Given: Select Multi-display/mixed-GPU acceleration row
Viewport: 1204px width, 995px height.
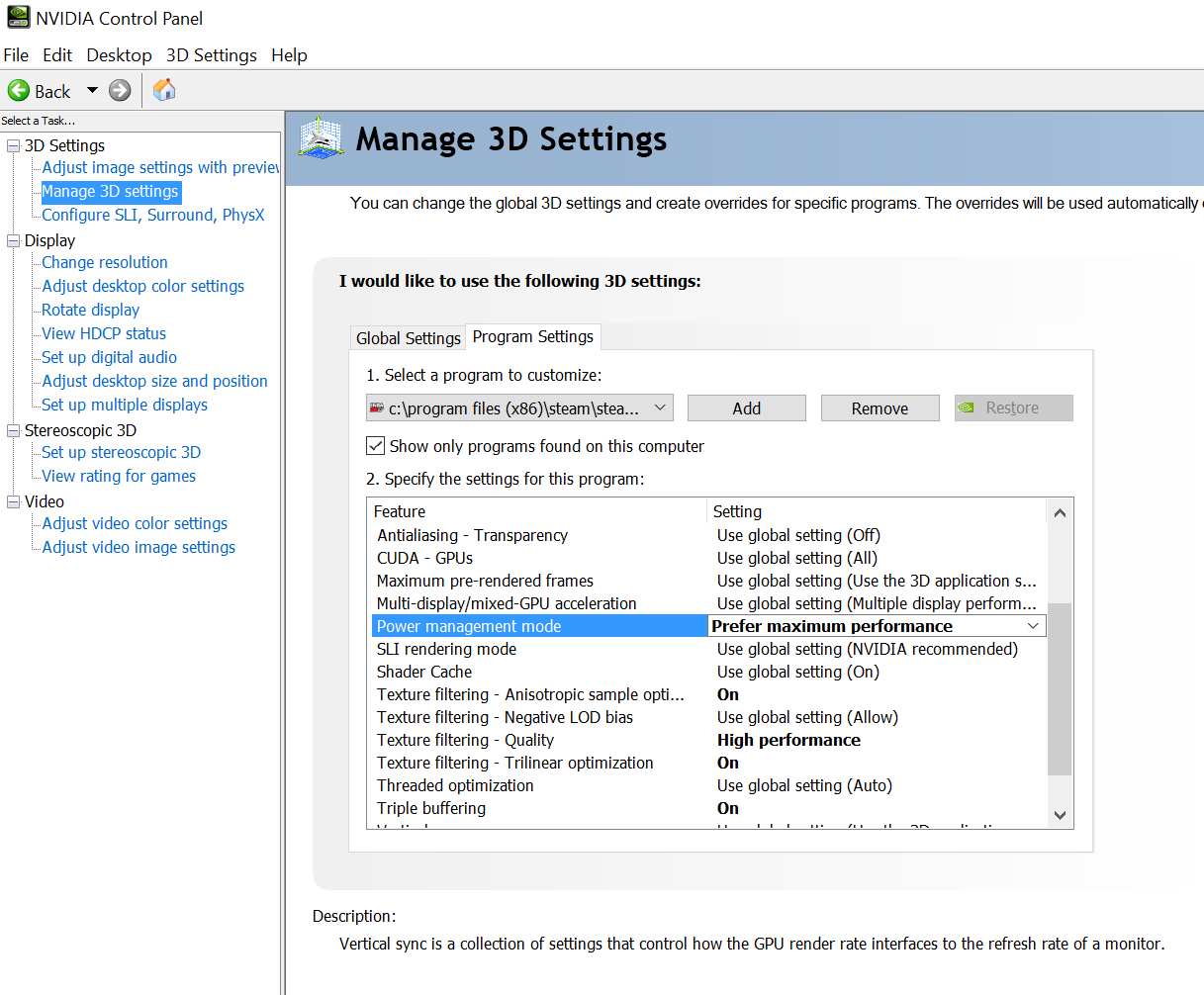Looking at the screenshot, I should pos(706,603).
